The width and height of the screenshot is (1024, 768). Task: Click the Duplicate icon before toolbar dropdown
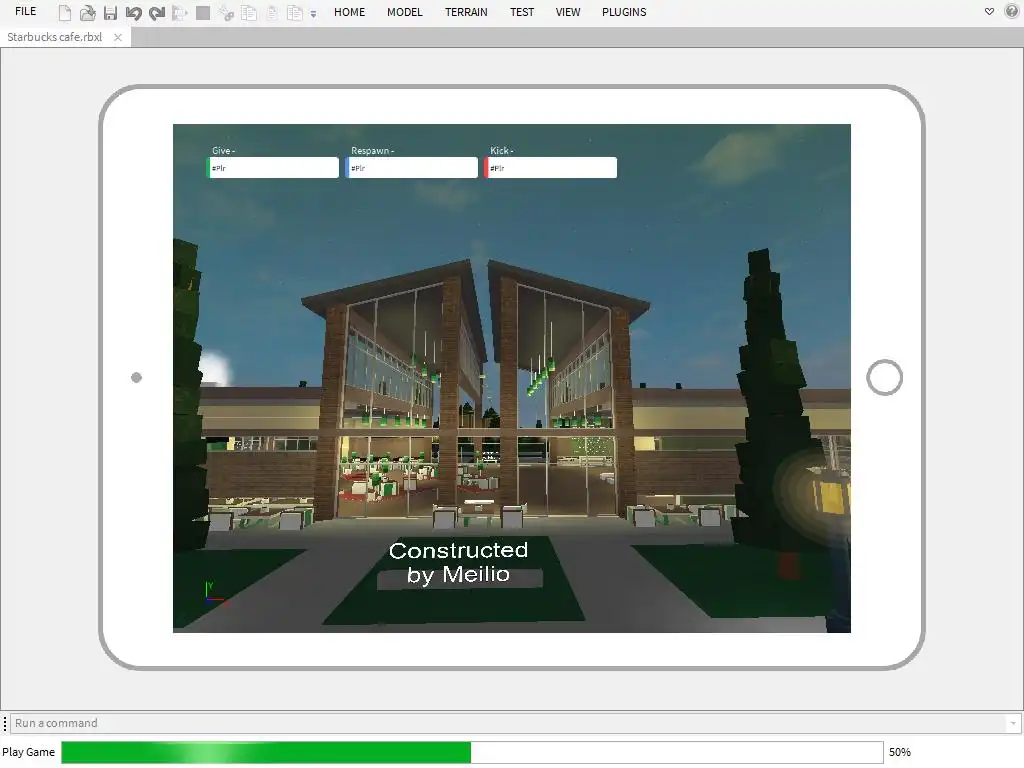click(x=295, y=12)
